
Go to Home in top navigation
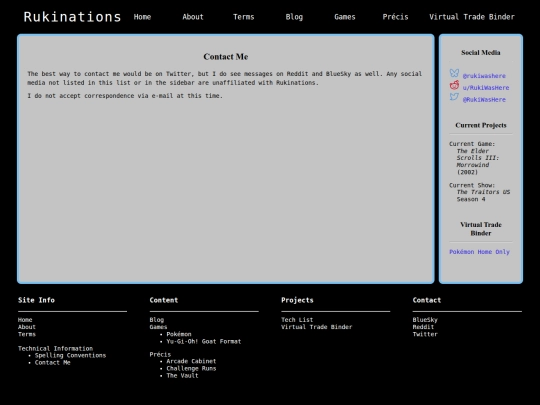coord(142,17)
